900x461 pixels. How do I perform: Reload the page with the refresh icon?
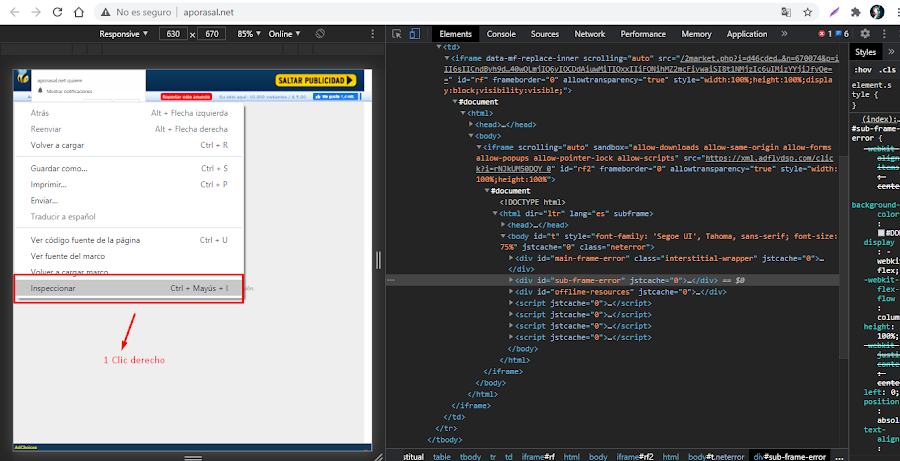57,12
